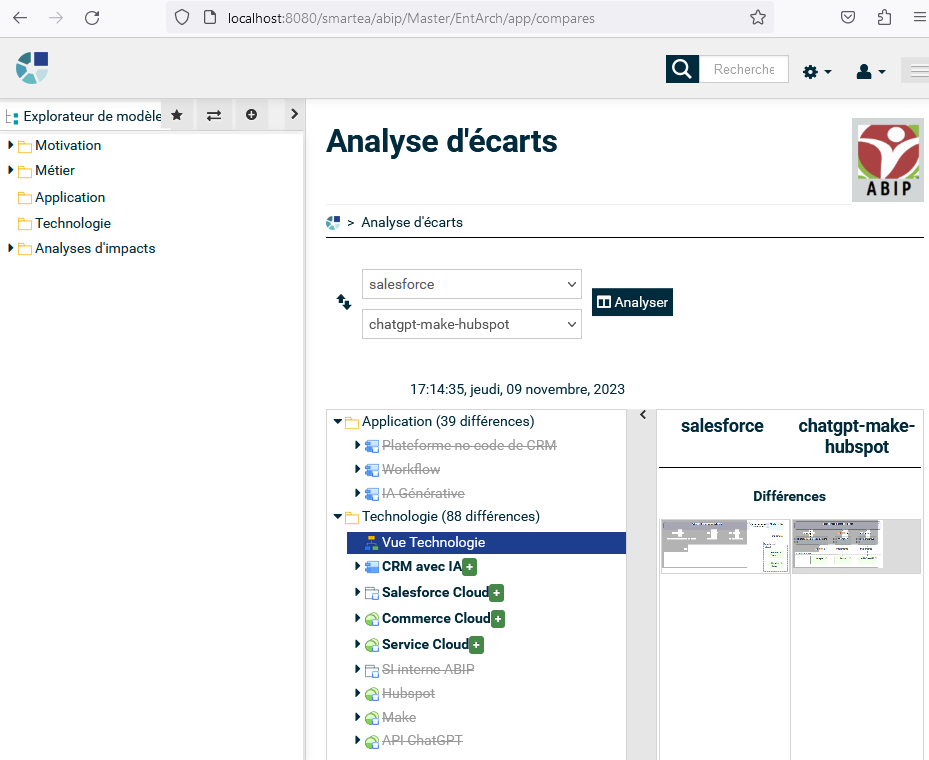Screen dimensions: 929x760
Task: Select the API ChatGPT tree item
Action: click(x=422, y=740)
